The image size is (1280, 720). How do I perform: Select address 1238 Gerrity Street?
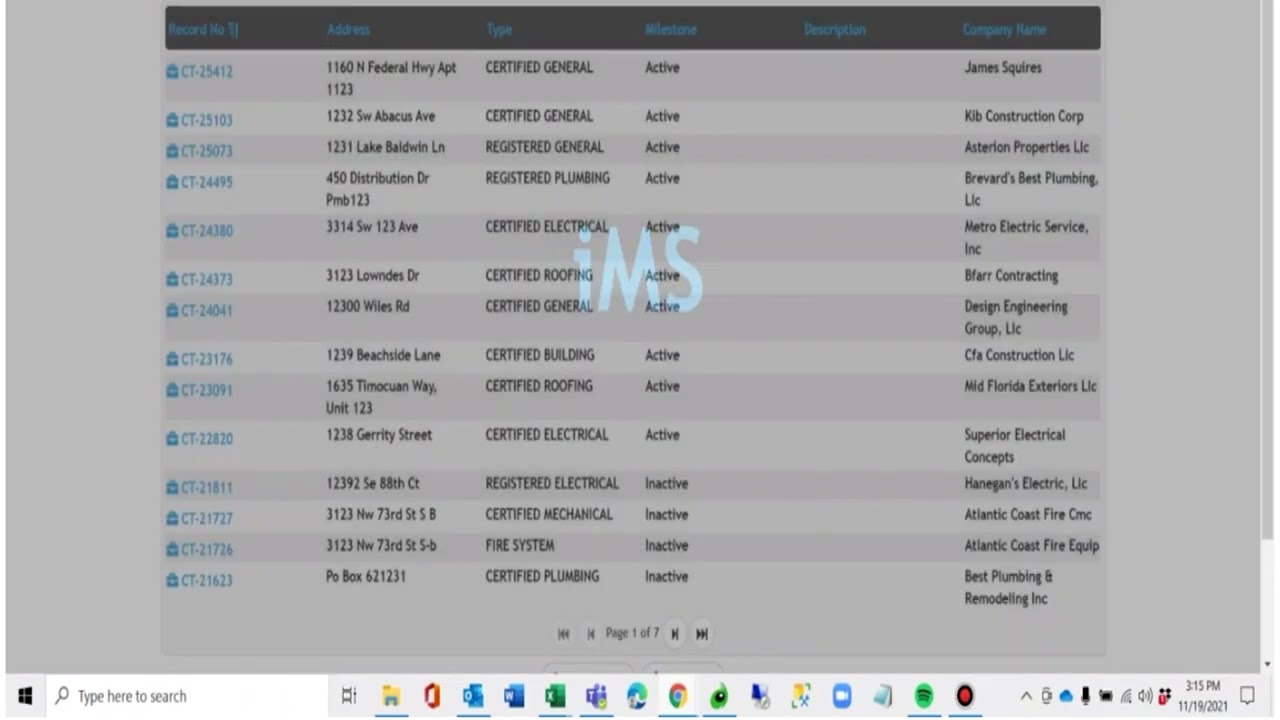(x=379, y=435)
